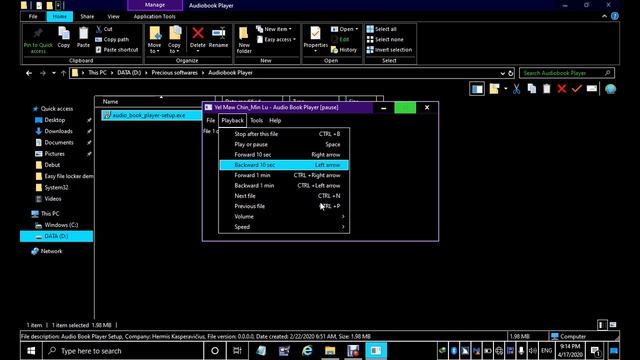Viewport: 640px width, 360px height.
Task: Go up one folder level arrow
Action: (63, 73)
